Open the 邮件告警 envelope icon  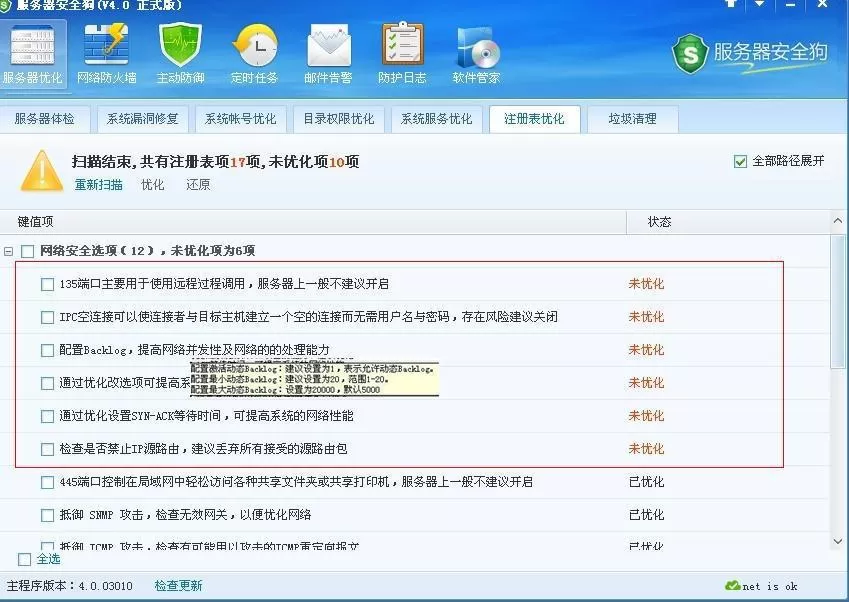pyautogui.click(x=329, y=54)
